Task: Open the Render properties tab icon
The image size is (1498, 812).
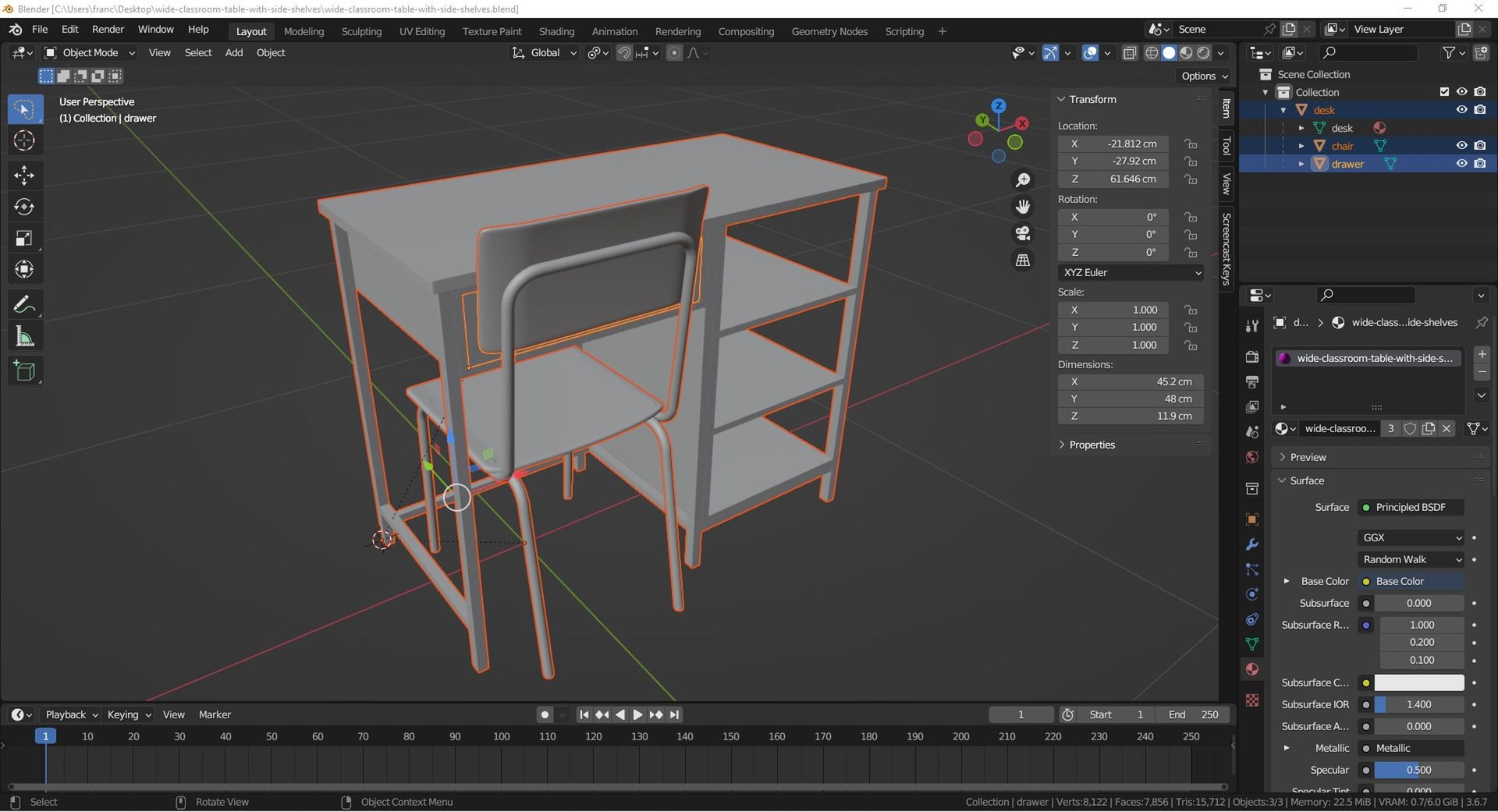Action: [x=1252, y=357]
